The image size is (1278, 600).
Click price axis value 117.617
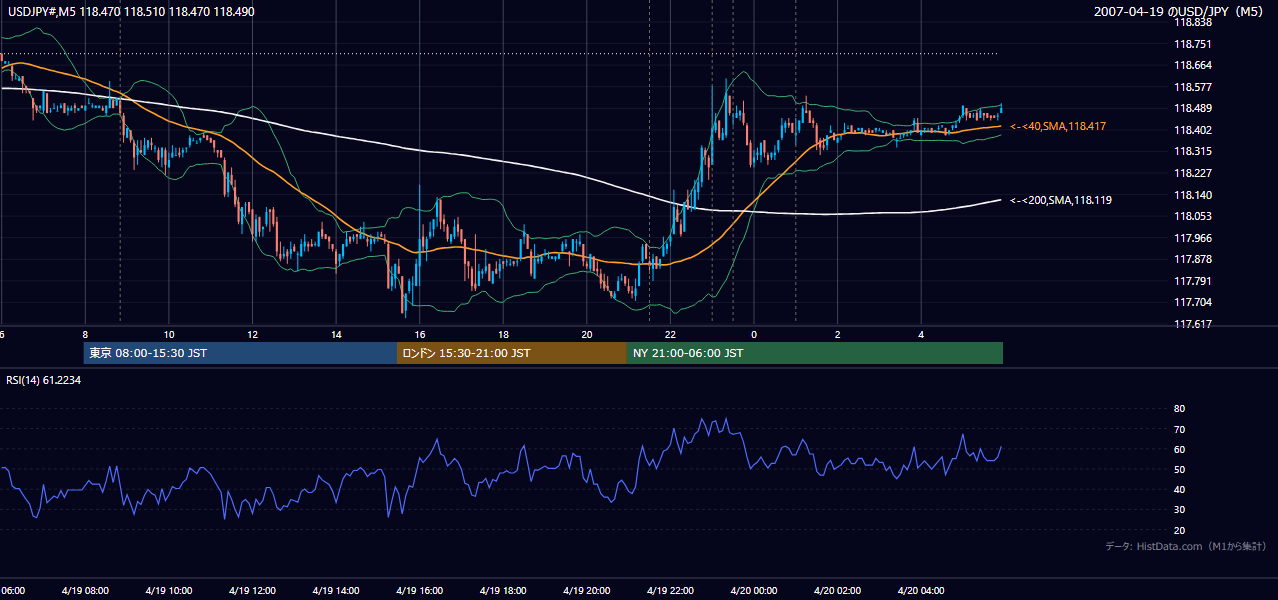[x=1193, y=325]
